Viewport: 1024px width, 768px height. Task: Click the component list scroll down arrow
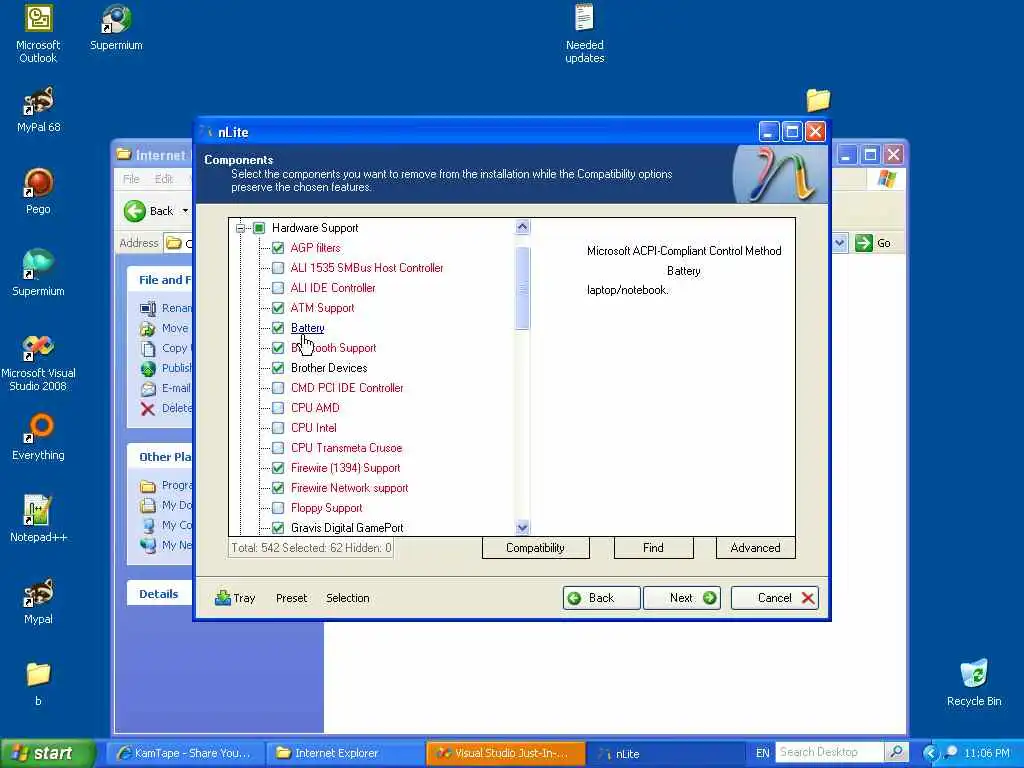[x=522, y=527]
